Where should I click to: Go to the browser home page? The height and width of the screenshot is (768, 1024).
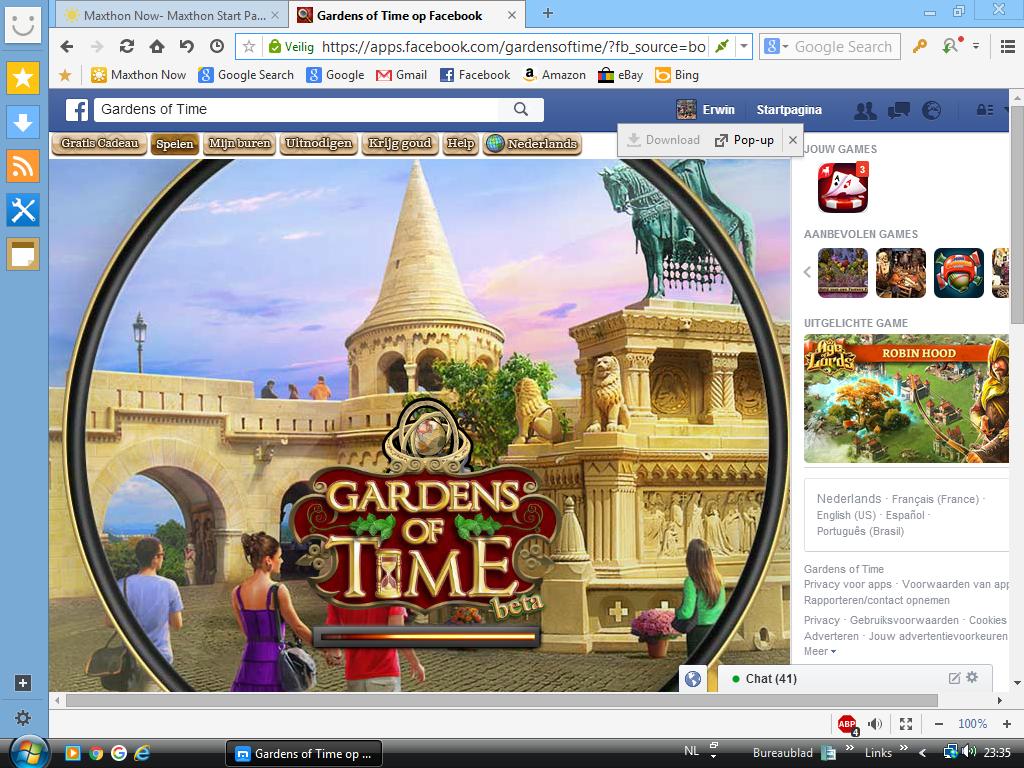click(157, 46)
